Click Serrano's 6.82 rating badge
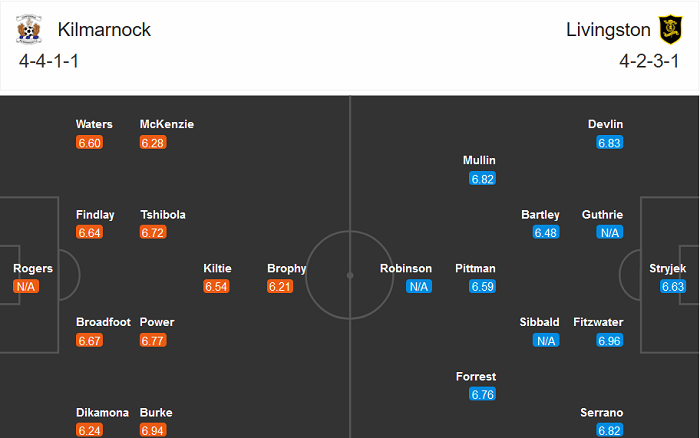 [610, 430]
